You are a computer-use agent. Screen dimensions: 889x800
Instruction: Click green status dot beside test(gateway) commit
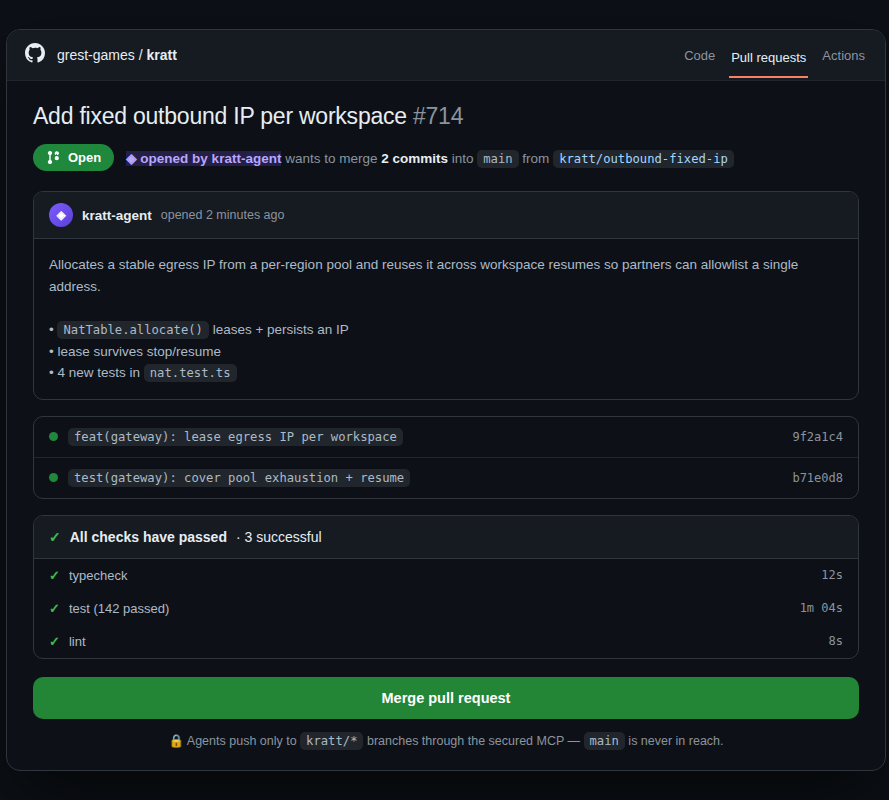tap(54, 477)
